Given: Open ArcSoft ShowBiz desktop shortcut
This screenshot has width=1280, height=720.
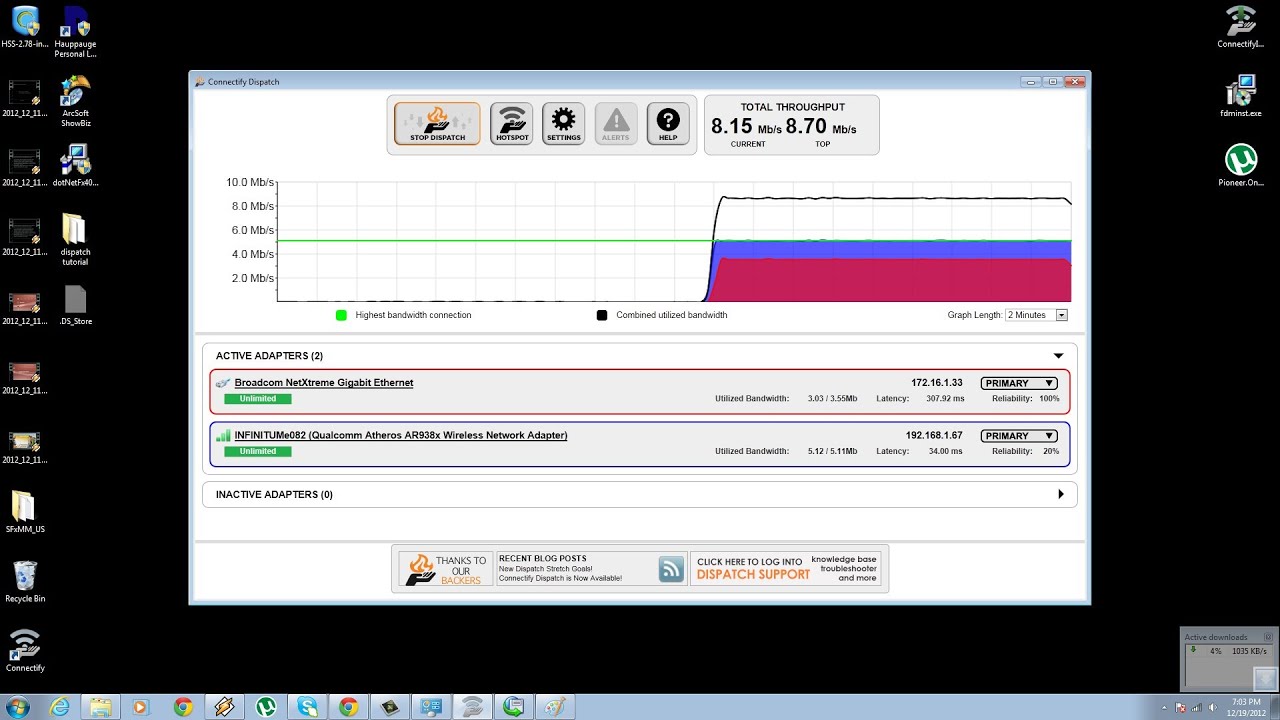Looking at the screenshot, I should pos(75,101).
